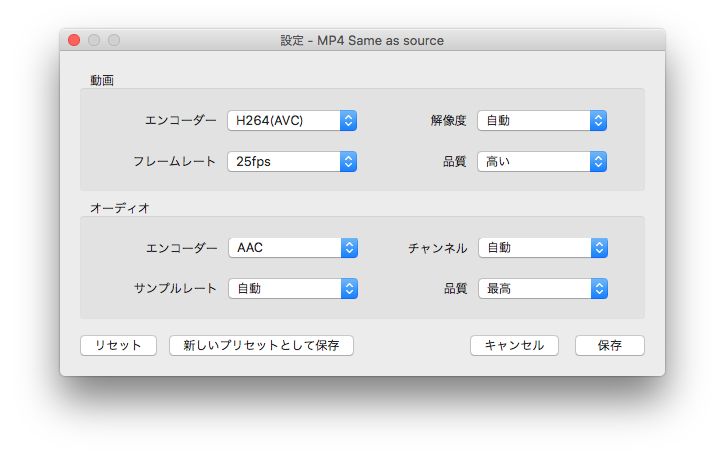
Task: Open the サンプルレート dropdown set to 自動
Action: 293,288
